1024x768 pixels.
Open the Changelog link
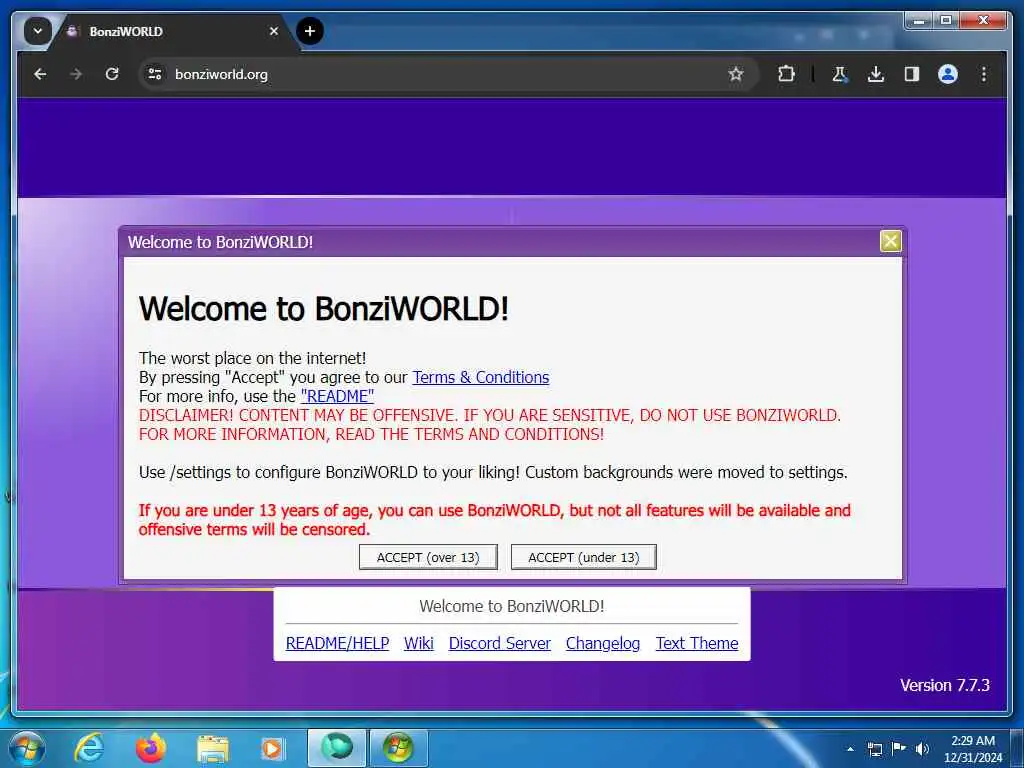tap(603, 643)
